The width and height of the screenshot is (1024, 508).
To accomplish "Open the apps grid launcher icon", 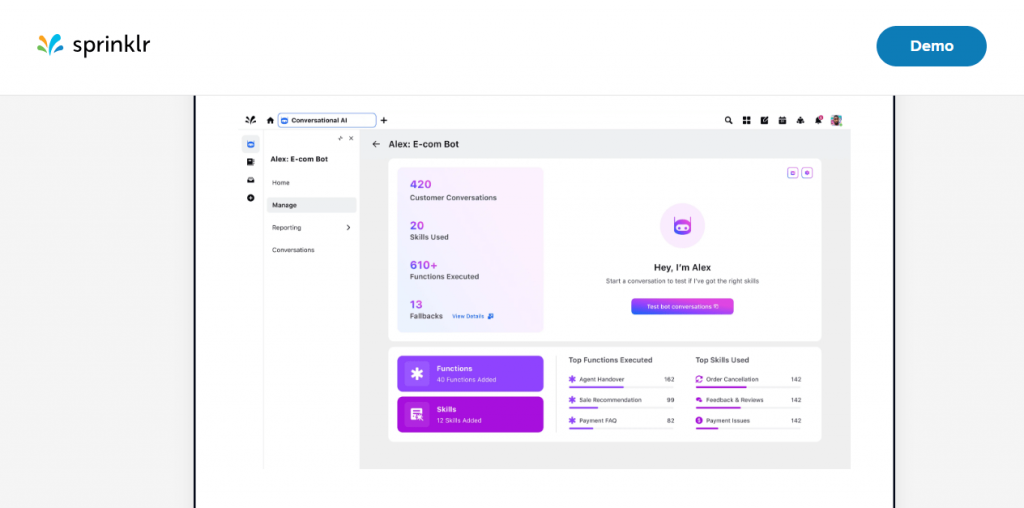I will click(x=746, y=120).
